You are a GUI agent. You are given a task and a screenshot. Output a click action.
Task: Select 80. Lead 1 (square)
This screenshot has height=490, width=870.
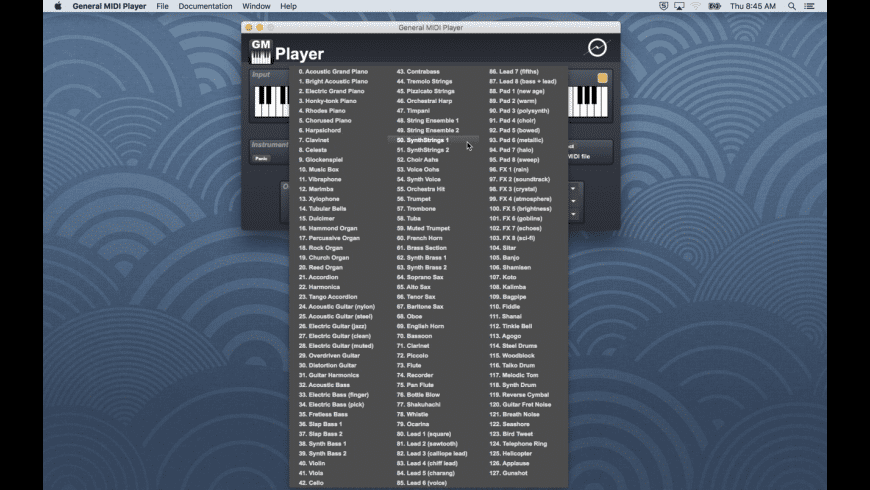(x=424, y=435)
